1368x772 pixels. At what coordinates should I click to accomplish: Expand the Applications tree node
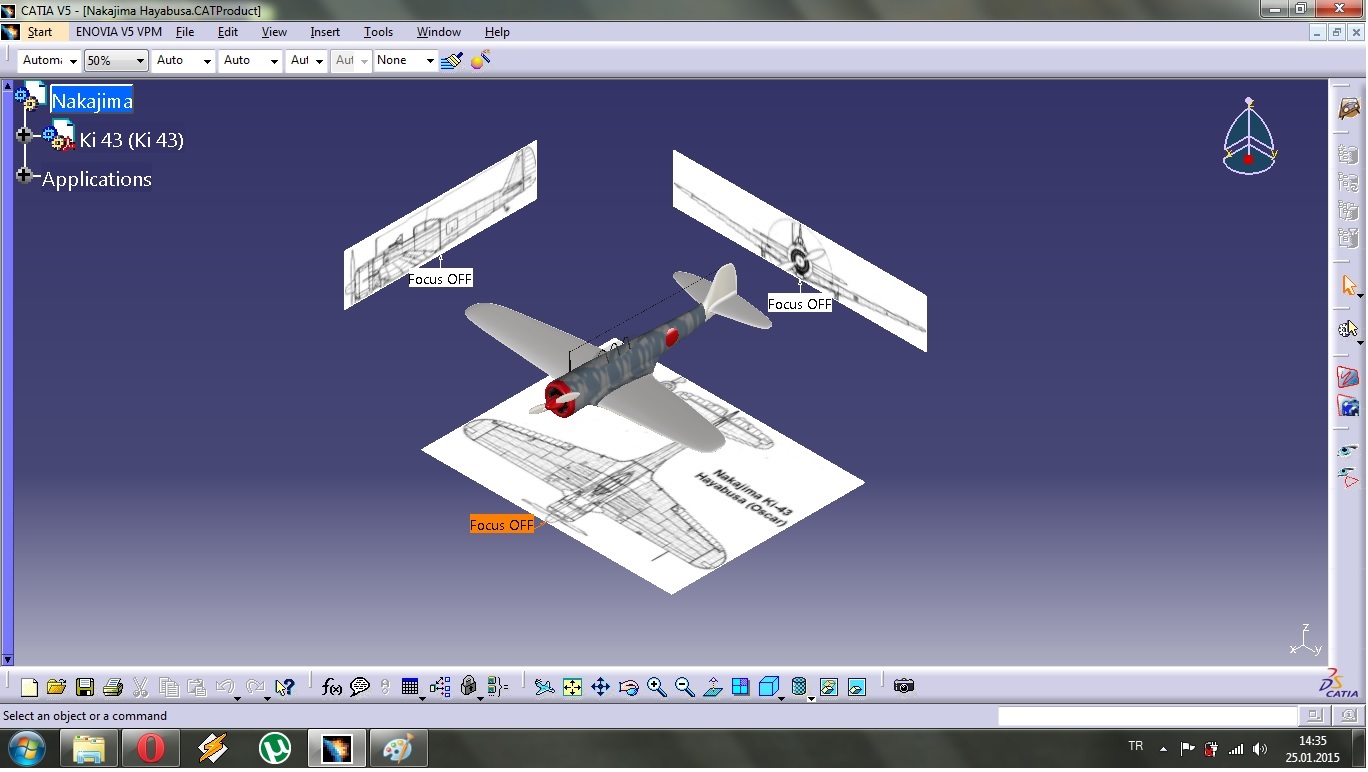(24, 175)
